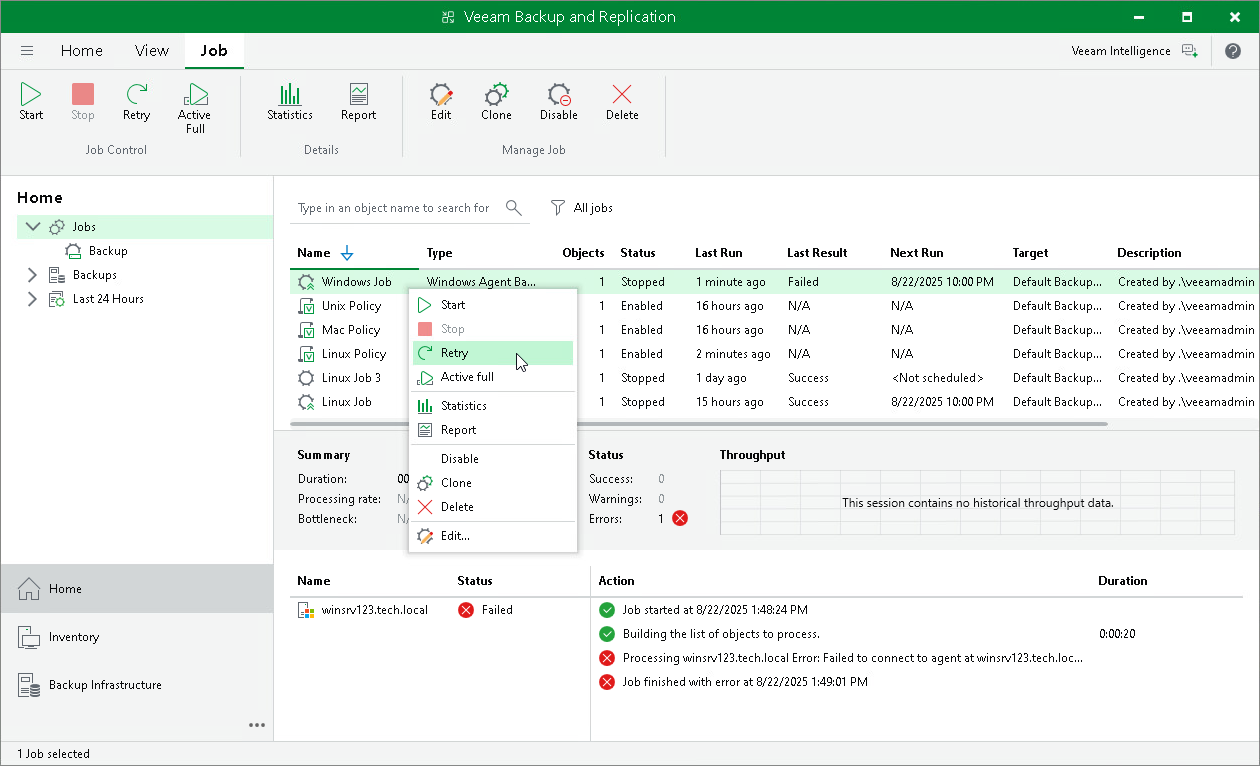Screen dimensions: 1260x766
Task: Choose Retry in the context menu
Action: click(493, 353)
